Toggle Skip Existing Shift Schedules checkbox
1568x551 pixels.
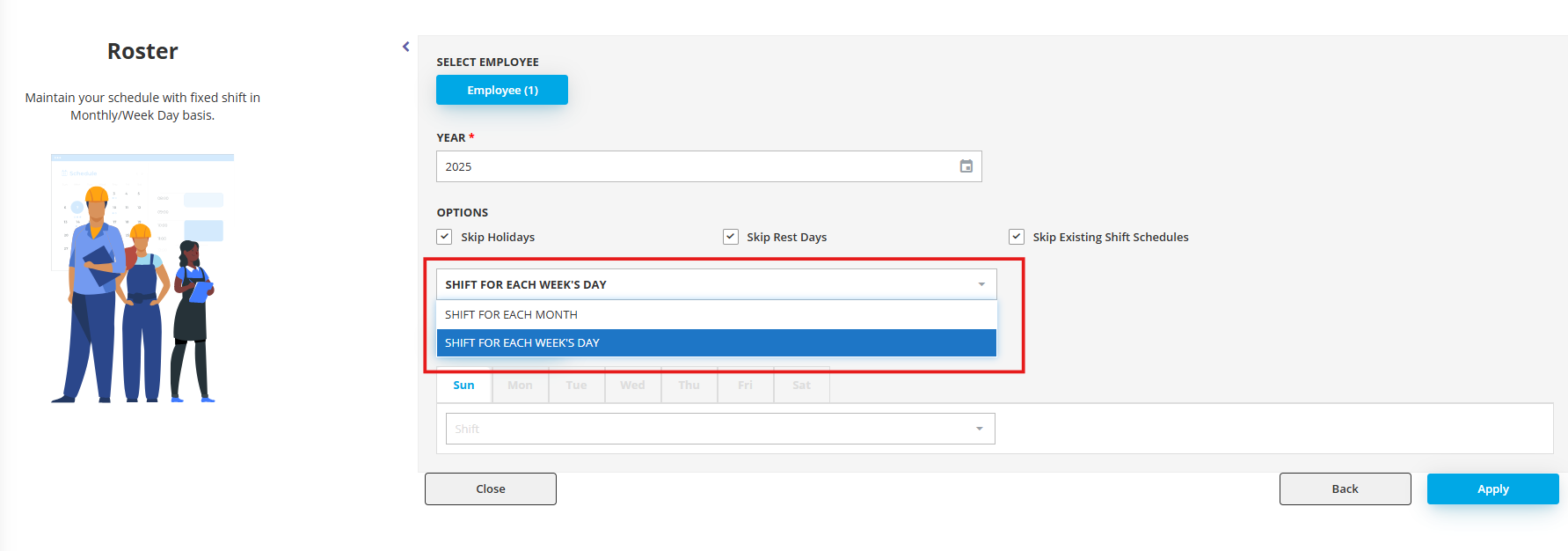coord(1017,237)
